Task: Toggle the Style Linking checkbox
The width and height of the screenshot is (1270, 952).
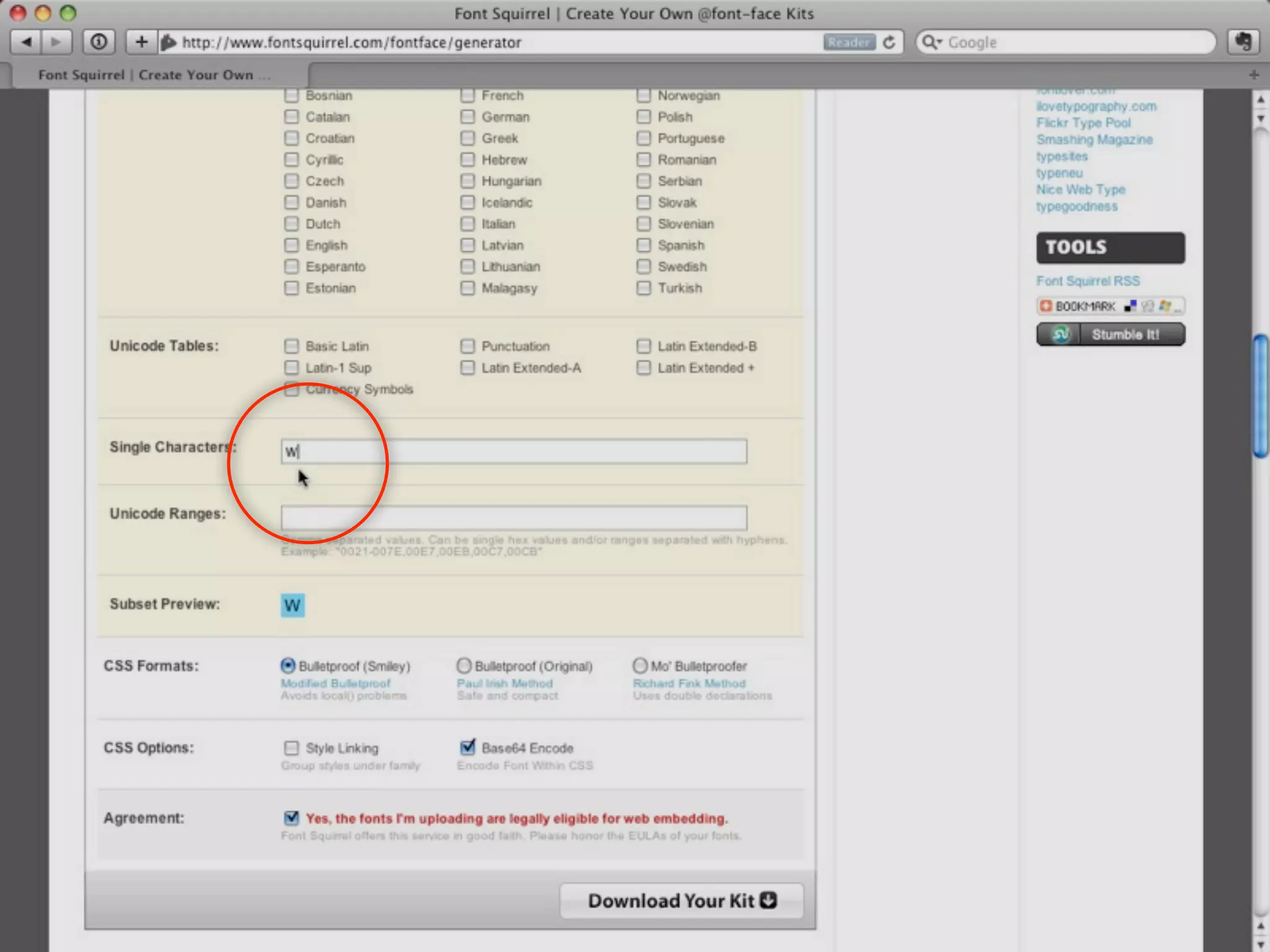Action: coord(291,748)
